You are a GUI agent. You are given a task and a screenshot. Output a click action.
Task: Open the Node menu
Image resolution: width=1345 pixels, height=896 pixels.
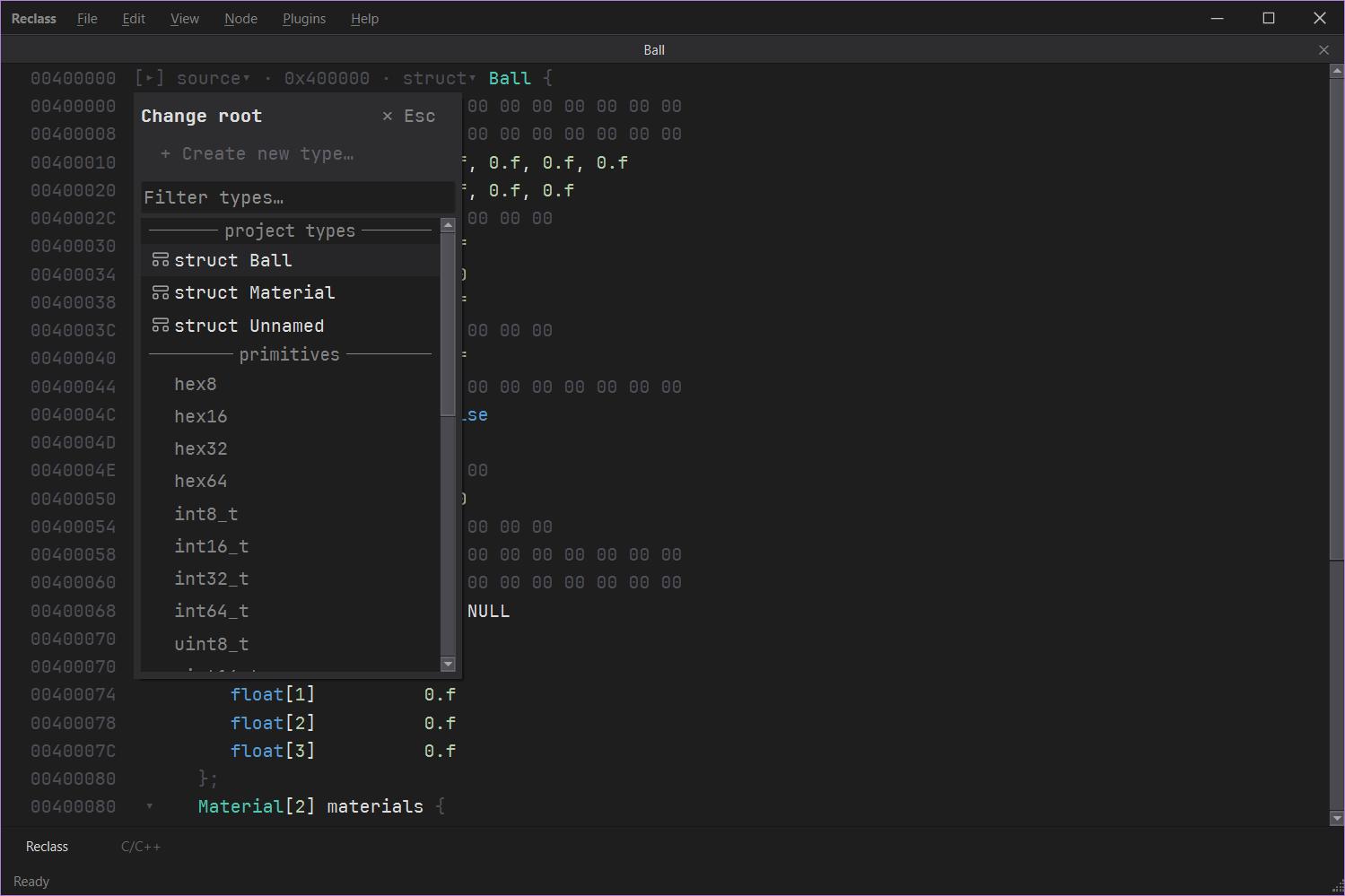coord(240,19)
